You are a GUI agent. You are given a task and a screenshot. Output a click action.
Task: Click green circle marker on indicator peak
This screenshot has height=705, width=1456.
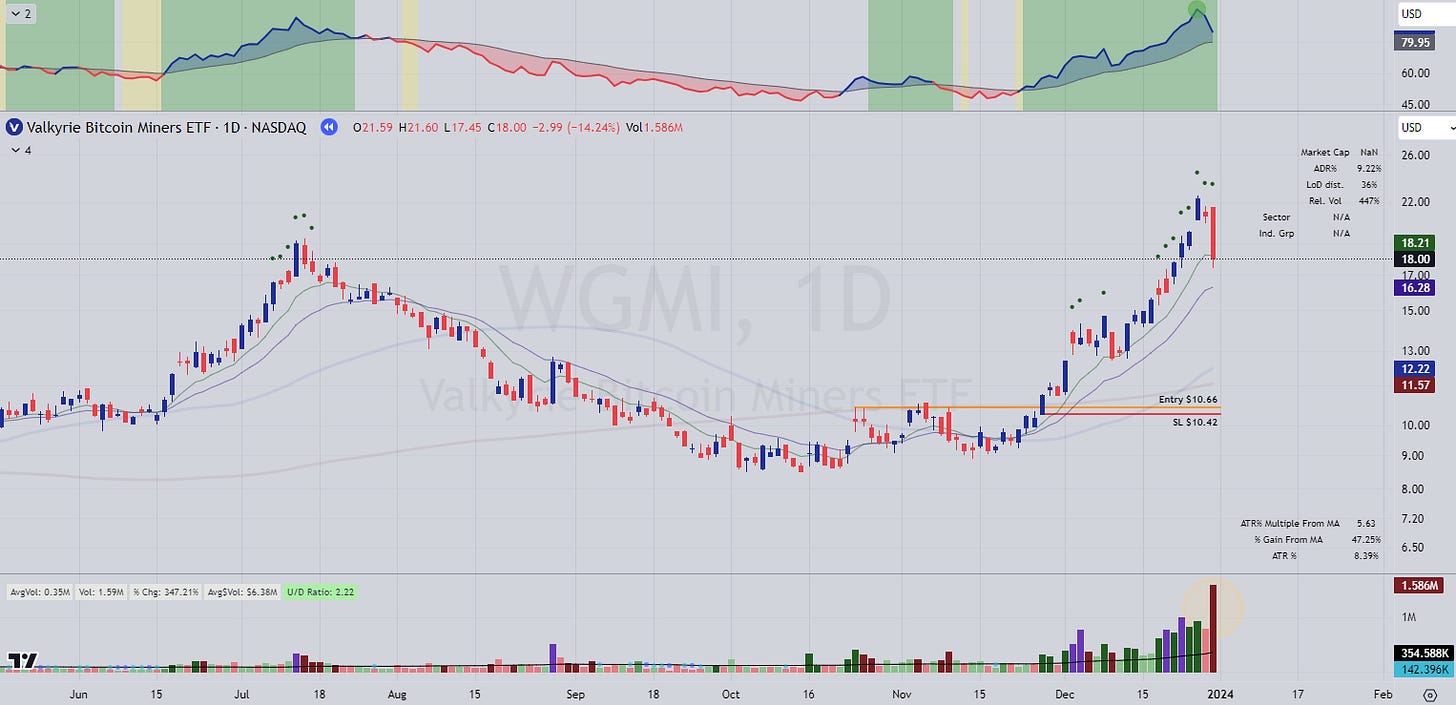[x=1197, y=11]
